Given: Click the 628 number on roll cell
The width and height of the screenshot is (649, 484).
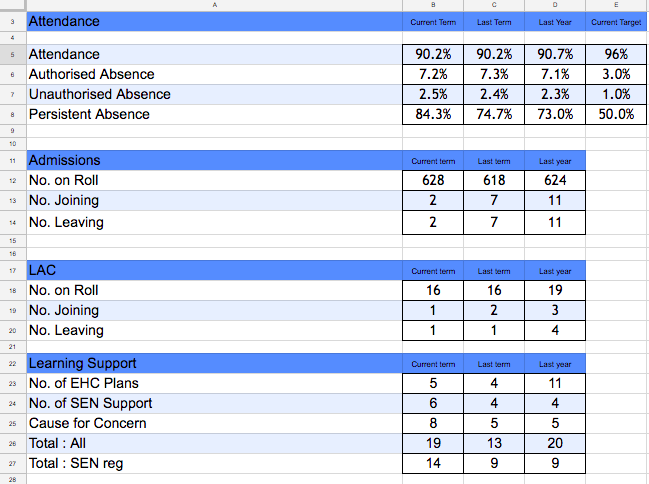Looking at the screenshot, I should pos(432,181).
